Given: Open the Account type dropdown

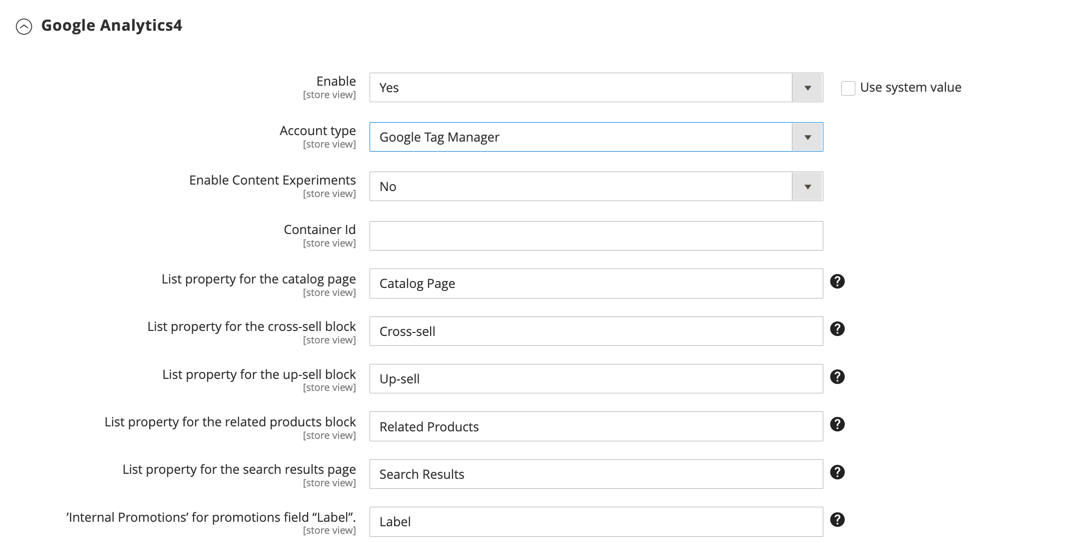Looking at the screenshot, I should point(595,137).
